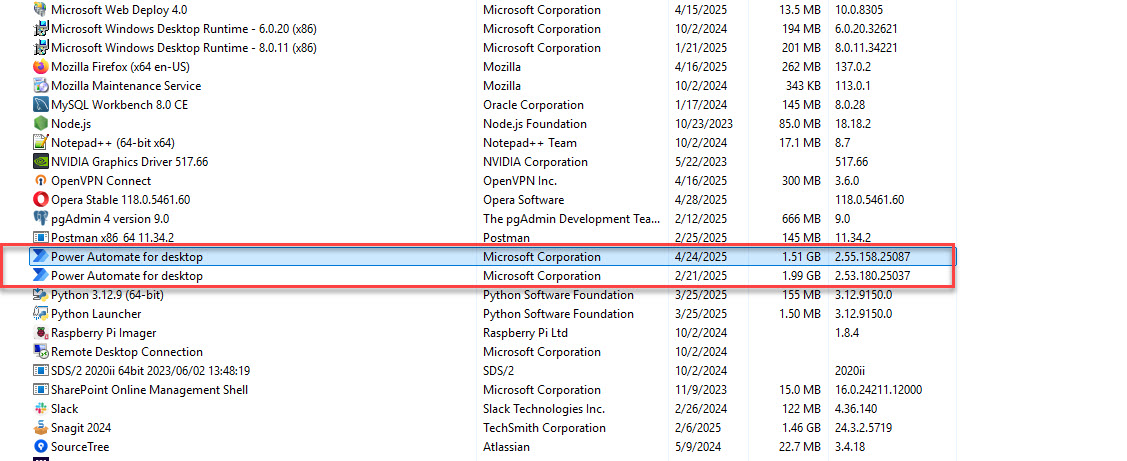
Task: Click the Mozilla Firefox icon
Action: (40, 67)
